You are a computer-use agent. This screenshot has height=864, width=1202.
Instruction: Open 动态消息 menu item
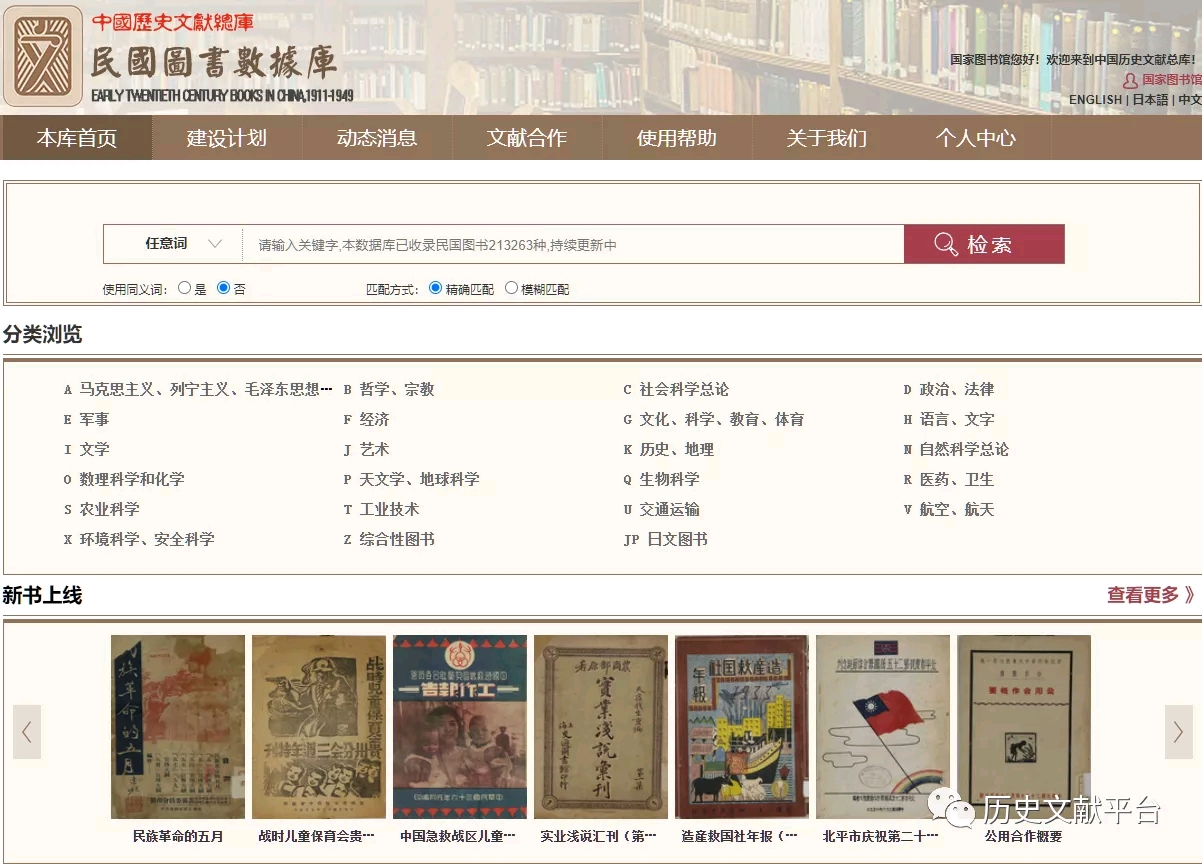point(377,138)
